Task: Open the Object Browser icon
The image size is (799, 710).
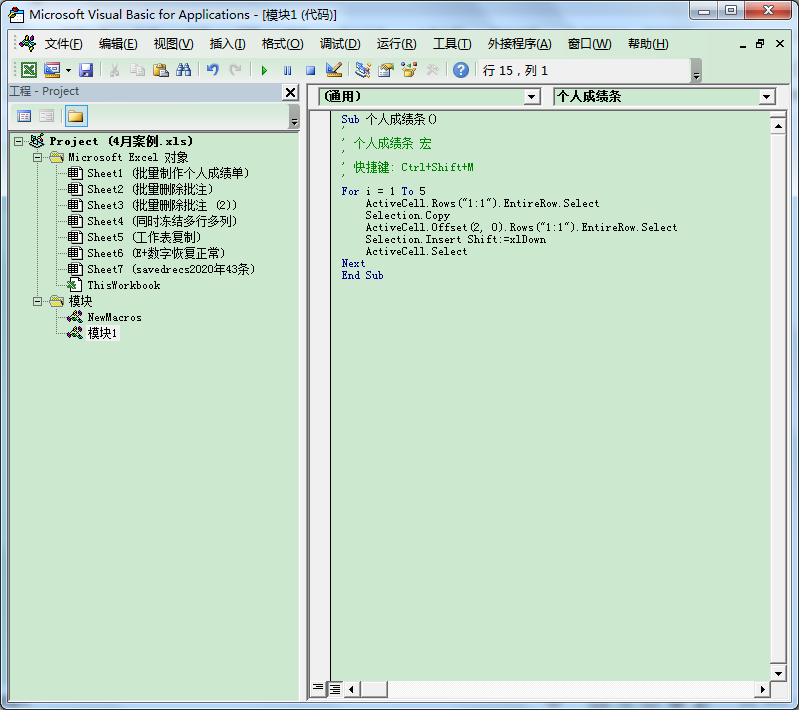Action: (409, 70)
